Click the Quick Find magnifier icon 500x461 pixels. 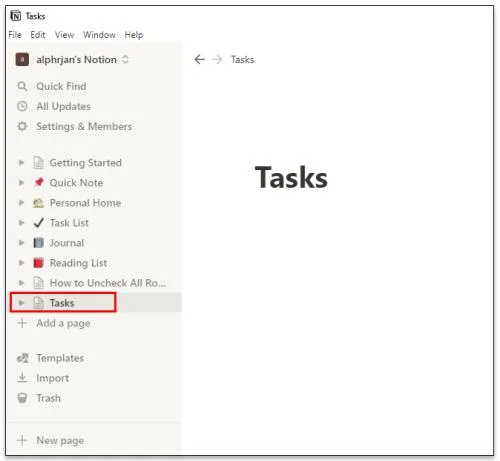tap(22, 86)
